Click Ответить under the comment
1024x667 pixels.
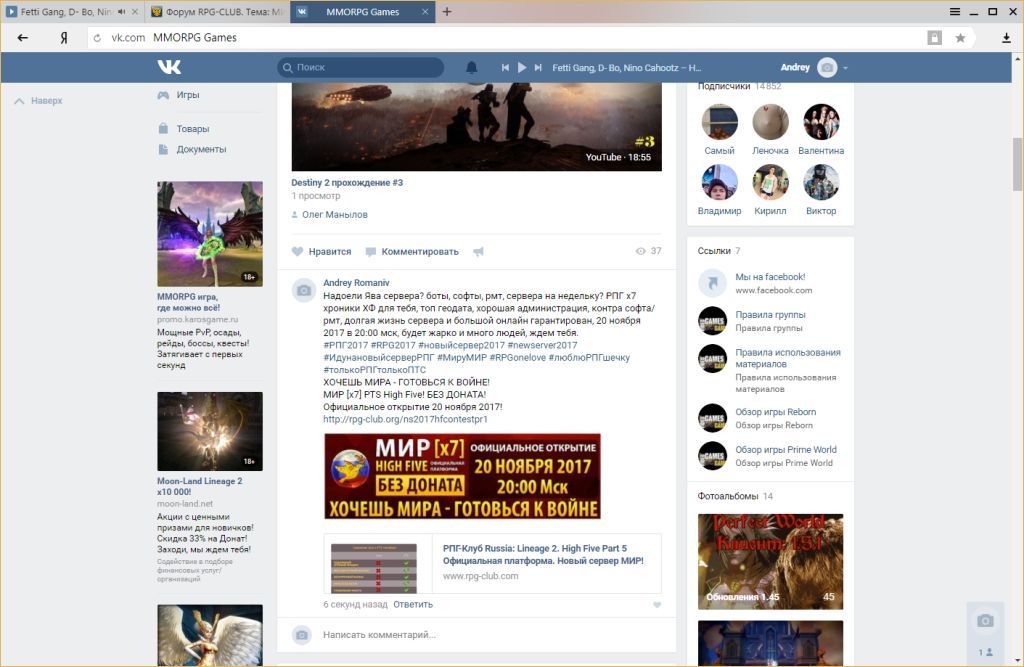[x=413, y=604]
